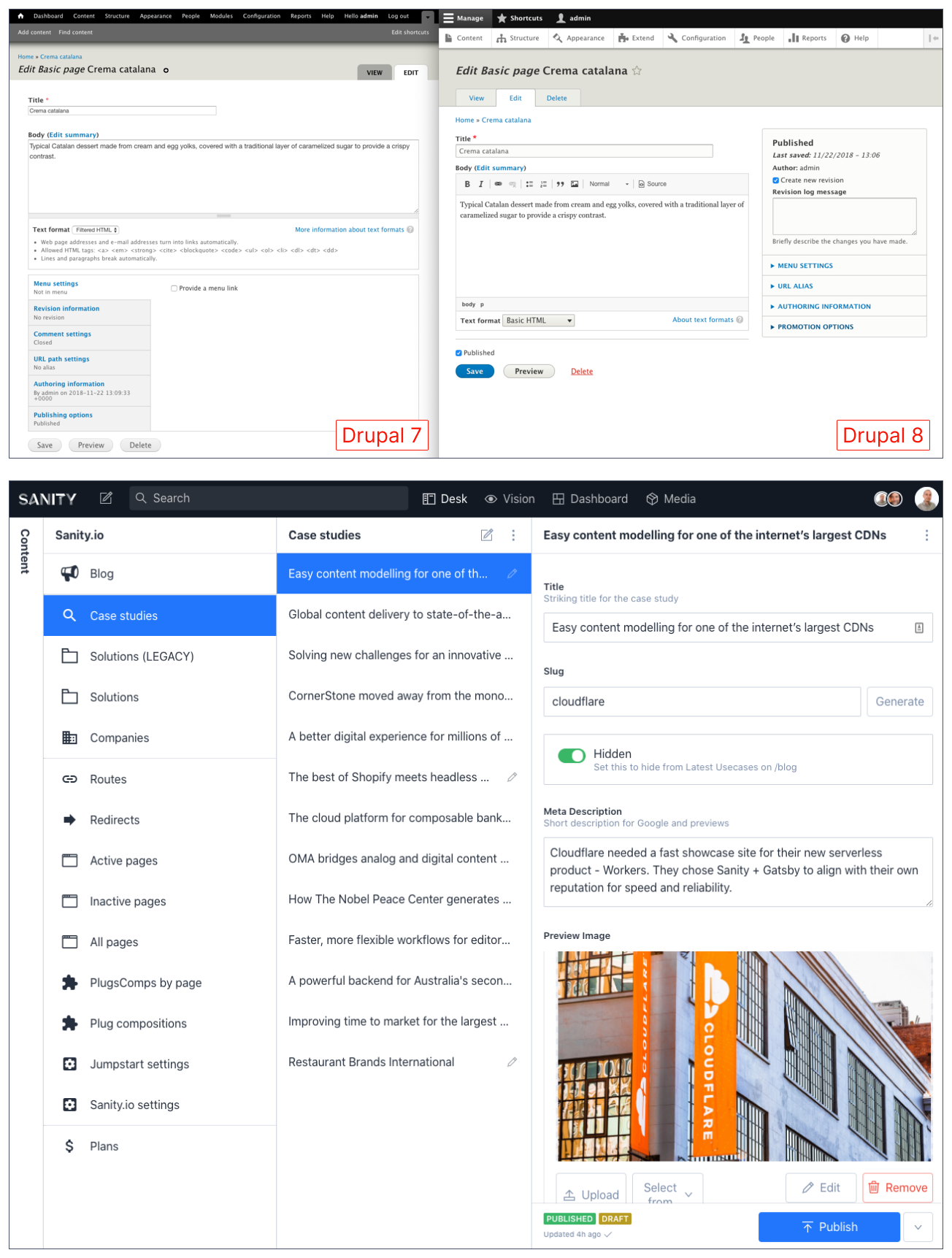The width and height of the screenshot is (952, 1258).
Task: Click the link icon in Drupal 8 editor toolbar
Action: click(498, 184)
